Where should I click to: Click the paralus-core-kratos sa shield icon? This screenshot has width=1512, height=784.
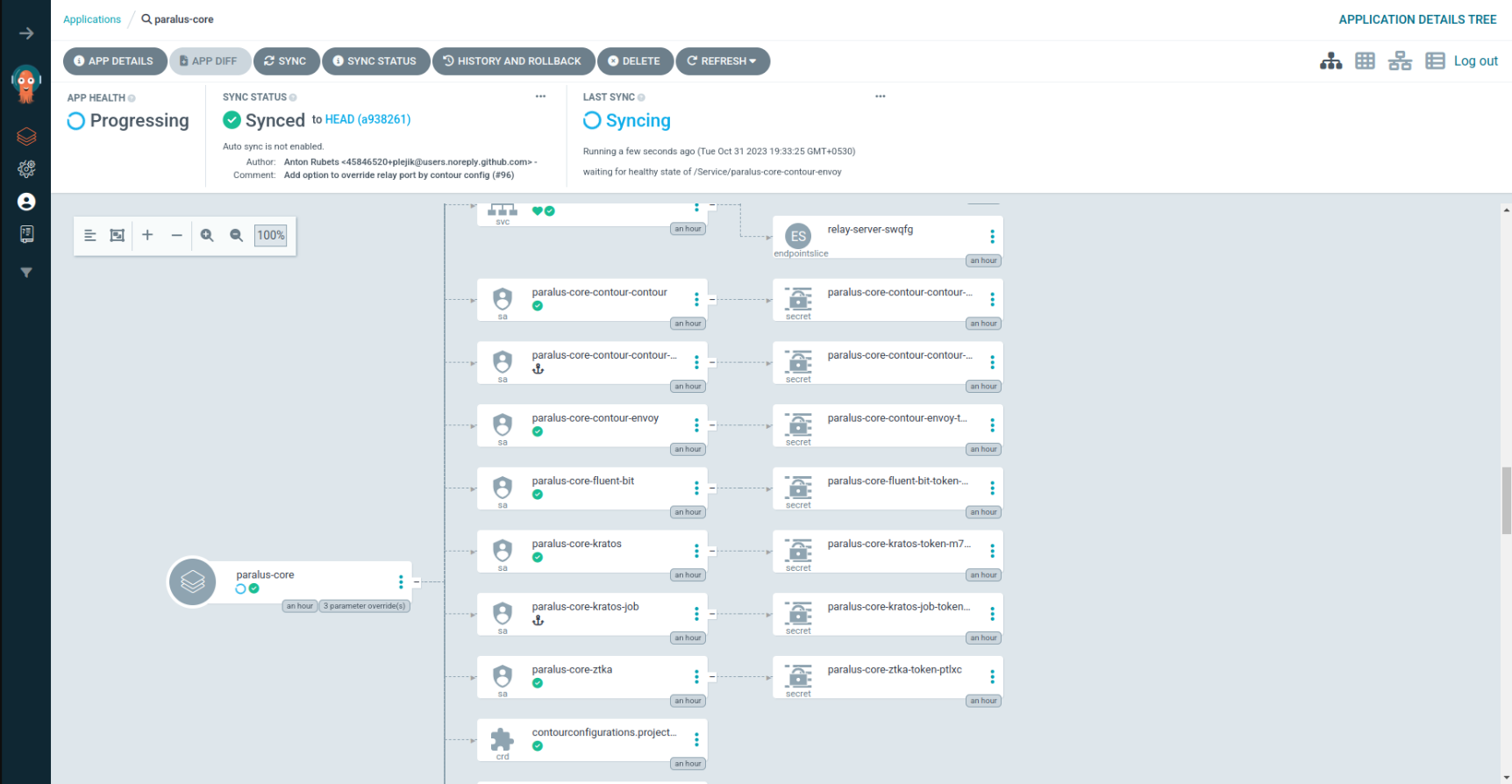pyautogui.click(x=503, y=550)
